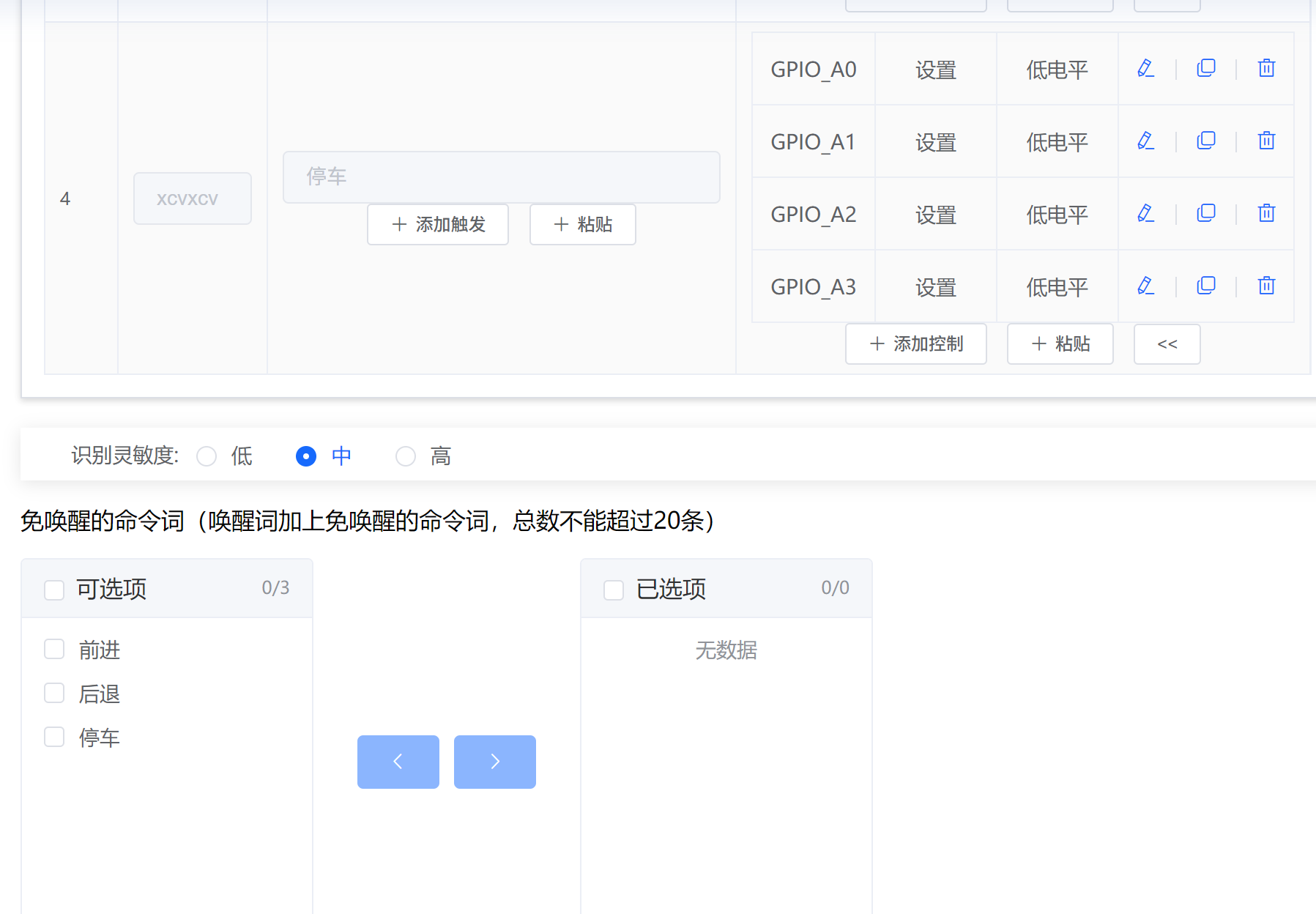This screenshot has height=914, width=1316.
Task: Collapse the control panel with << button
Action: 1167,343
